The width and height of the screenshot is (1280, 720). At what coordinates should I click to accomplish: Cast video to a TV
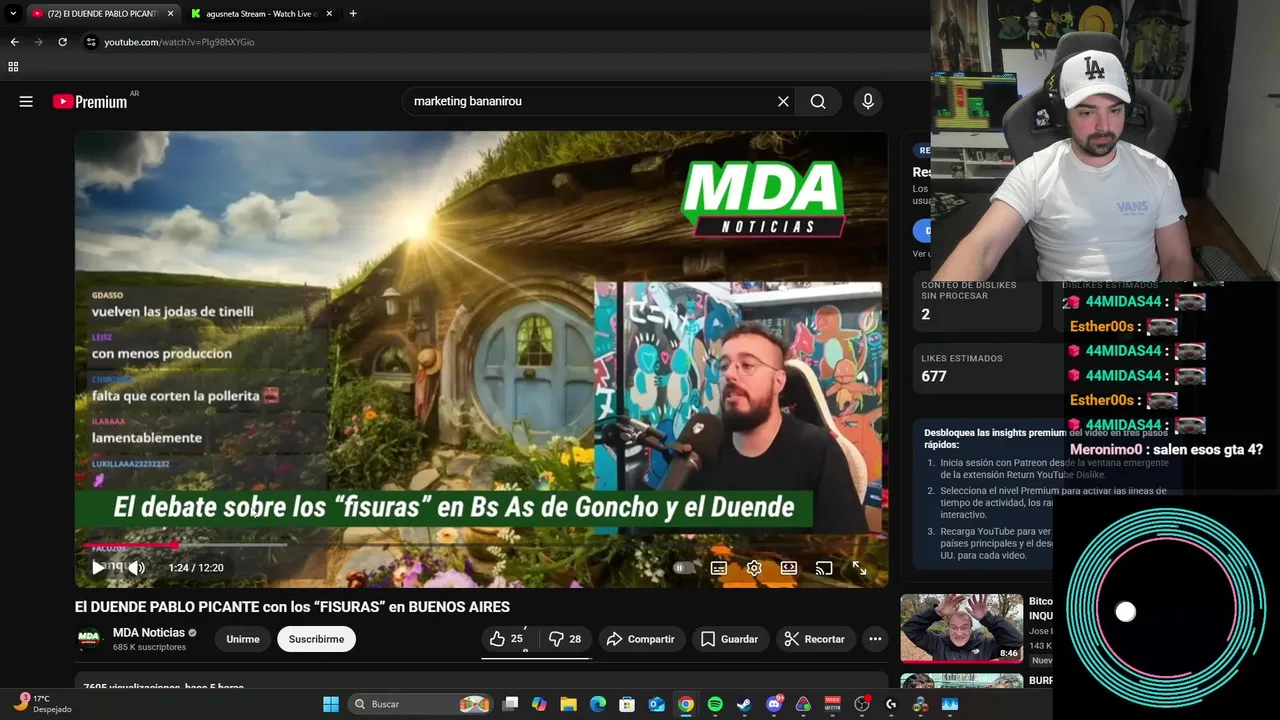824,567
